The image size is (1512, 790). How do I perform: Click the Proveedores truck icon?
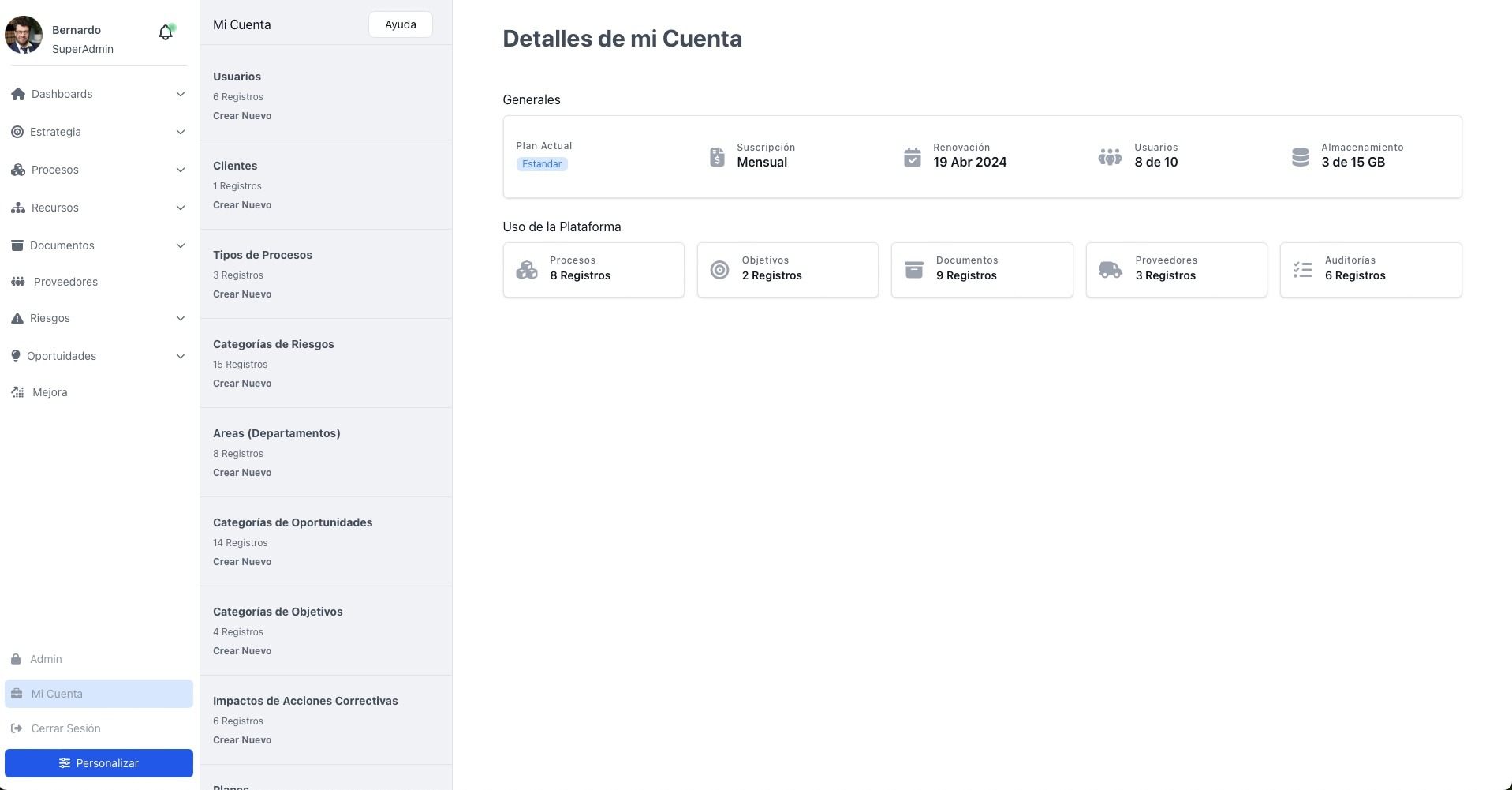coord(1111,270)
